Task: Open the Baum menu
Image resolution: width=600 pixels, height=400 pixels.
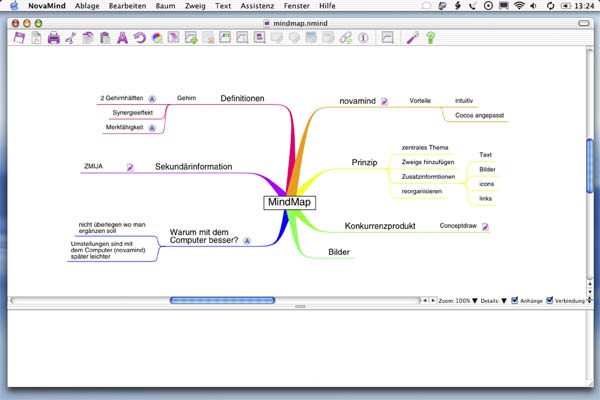Action: [170, 6]
